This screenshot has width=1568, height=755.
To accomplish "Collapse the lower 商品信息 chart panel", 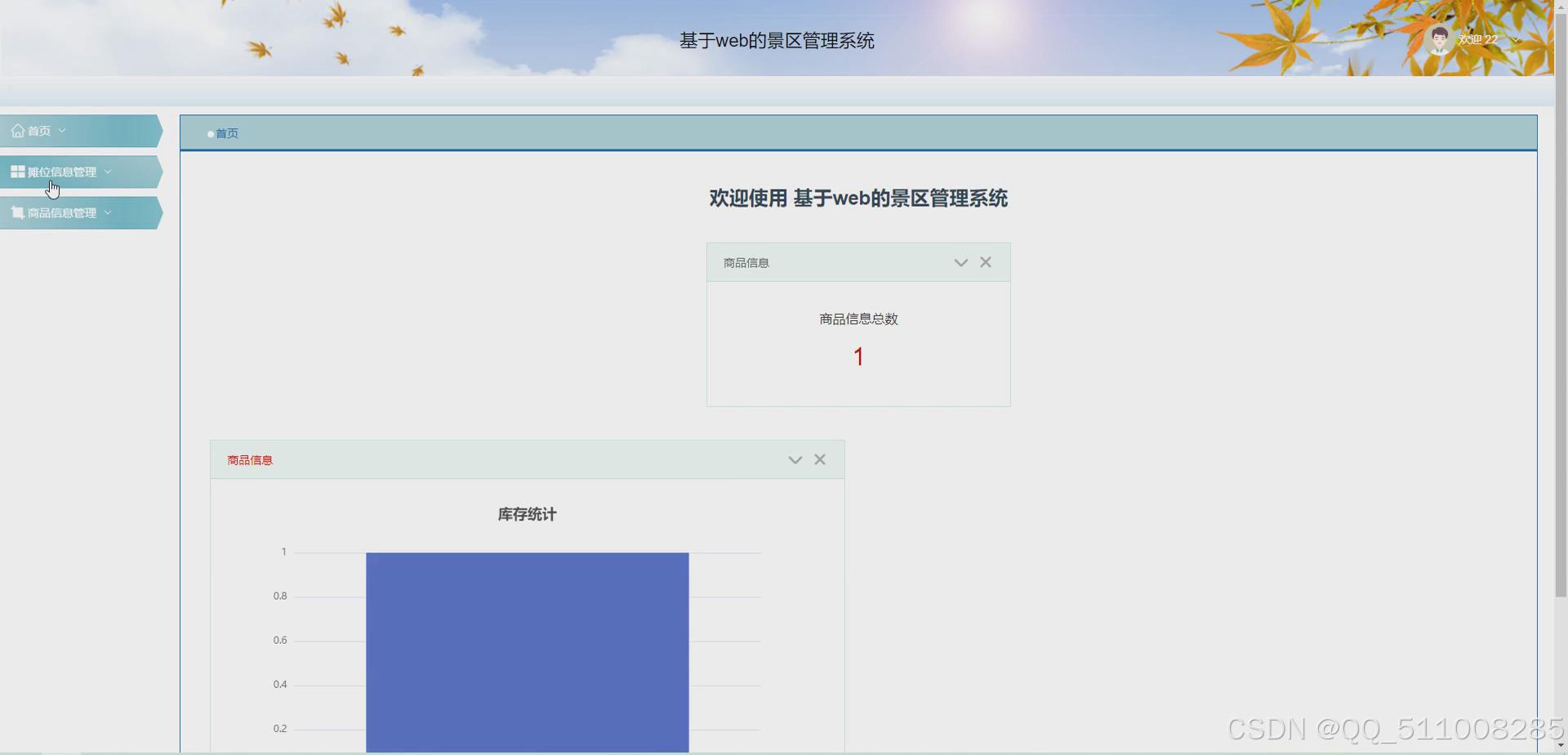I will point(795,459).
